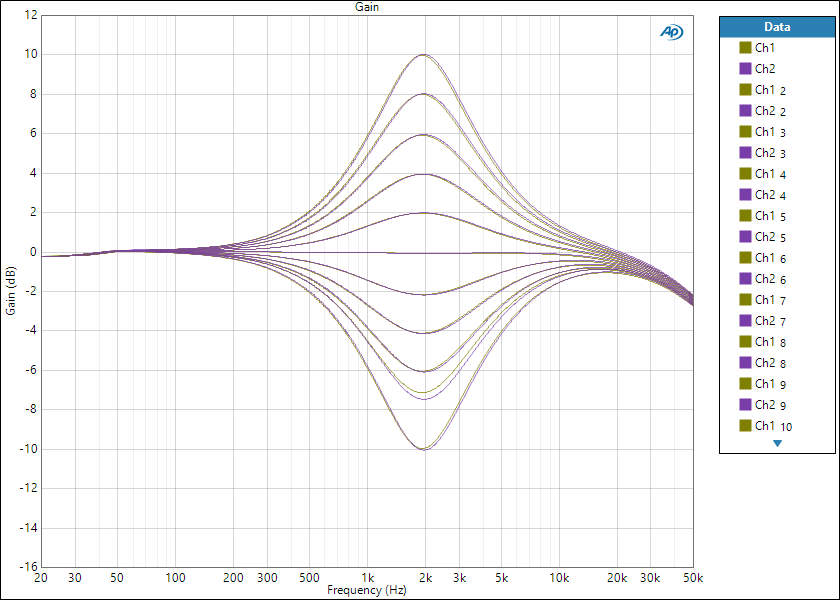This screenshot has height=600, width=840.
Task: Select the Ch2 6 legend label
Action: [x=770, y=279]
